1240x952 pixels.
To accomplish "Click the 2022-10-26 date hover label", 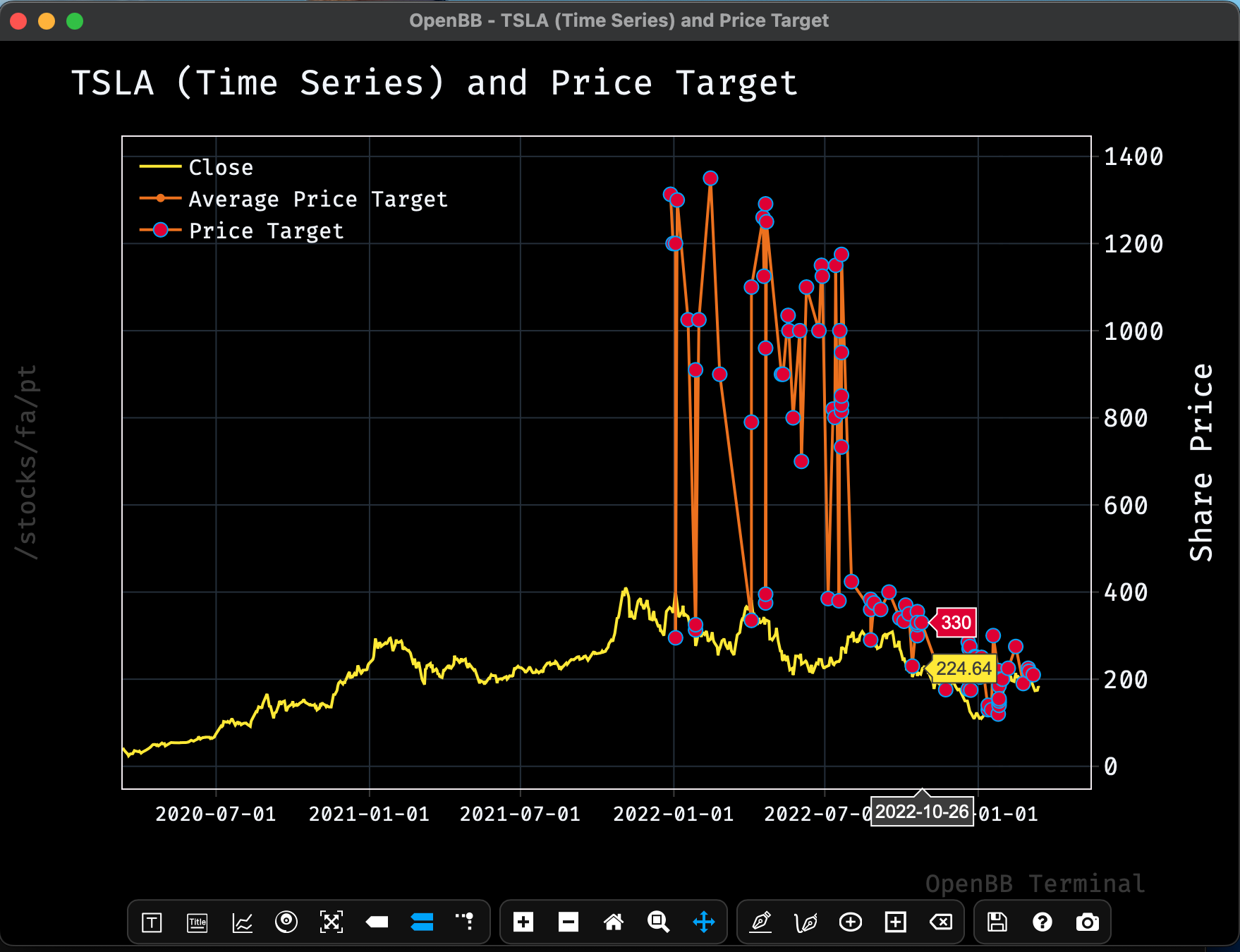I will tap(922, 812).
